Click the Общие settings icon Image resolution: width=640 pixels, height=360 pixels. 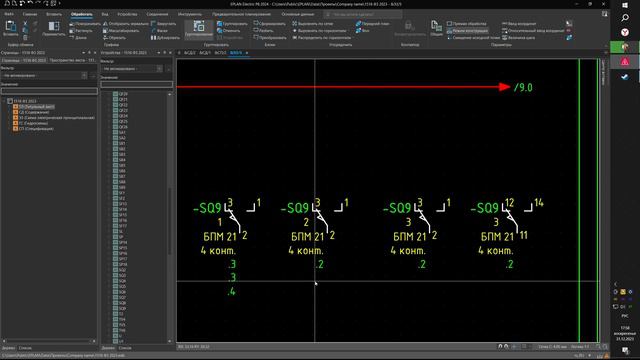(436, 29)
